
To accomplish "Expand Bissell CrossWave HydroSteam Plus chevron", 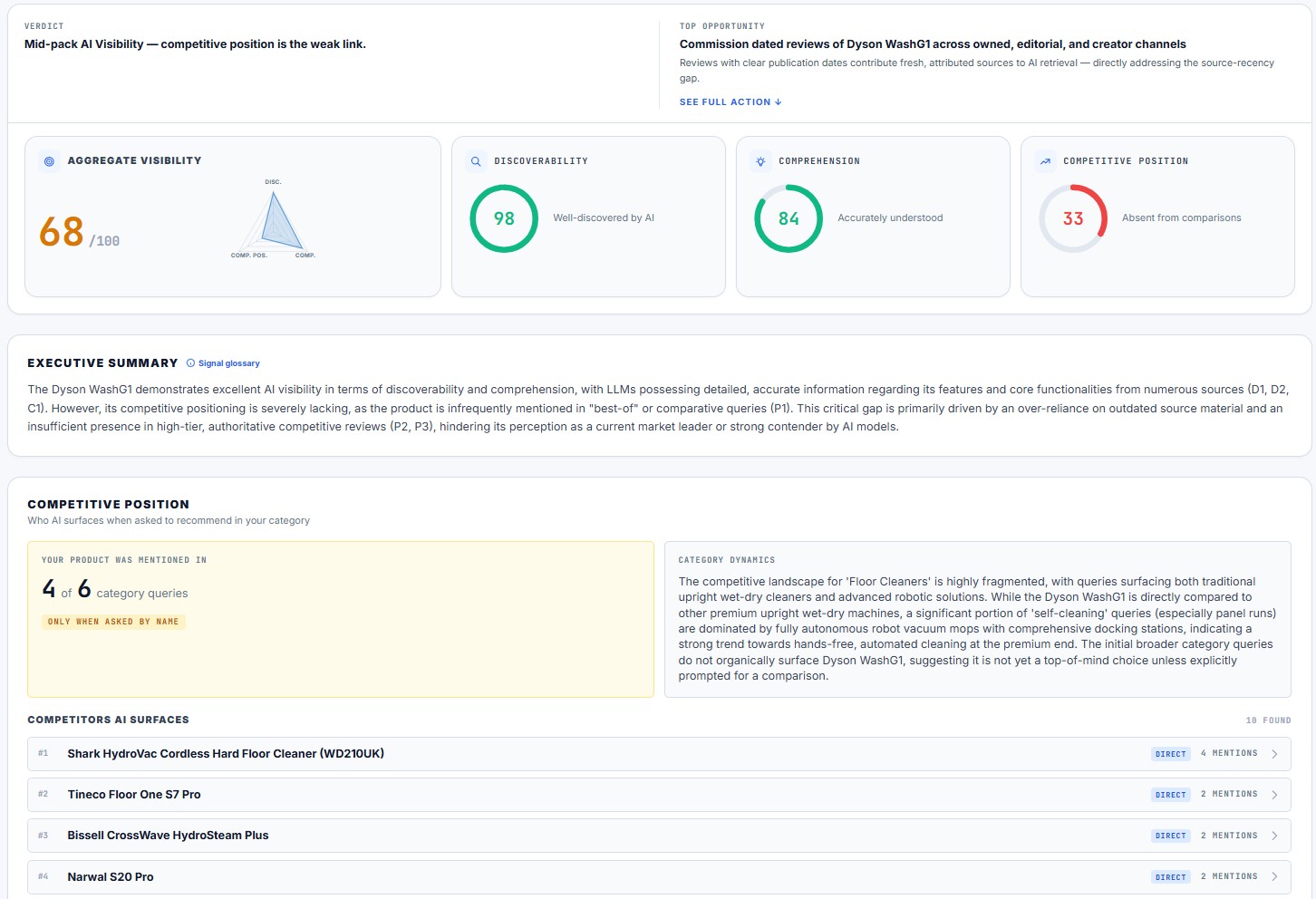I will [1274, 836].
